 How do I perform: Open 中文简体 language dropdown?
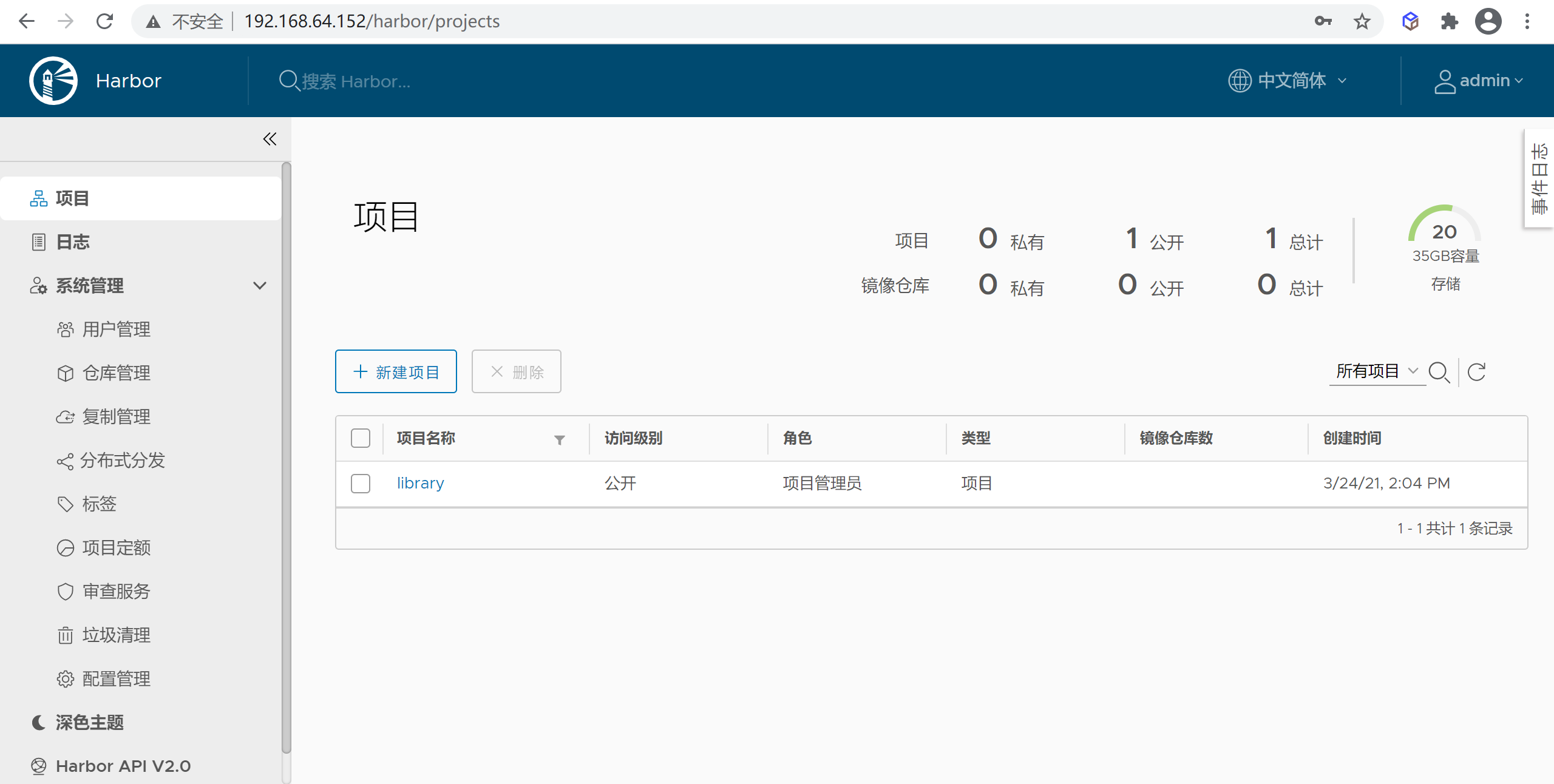tap(1288, 81)
